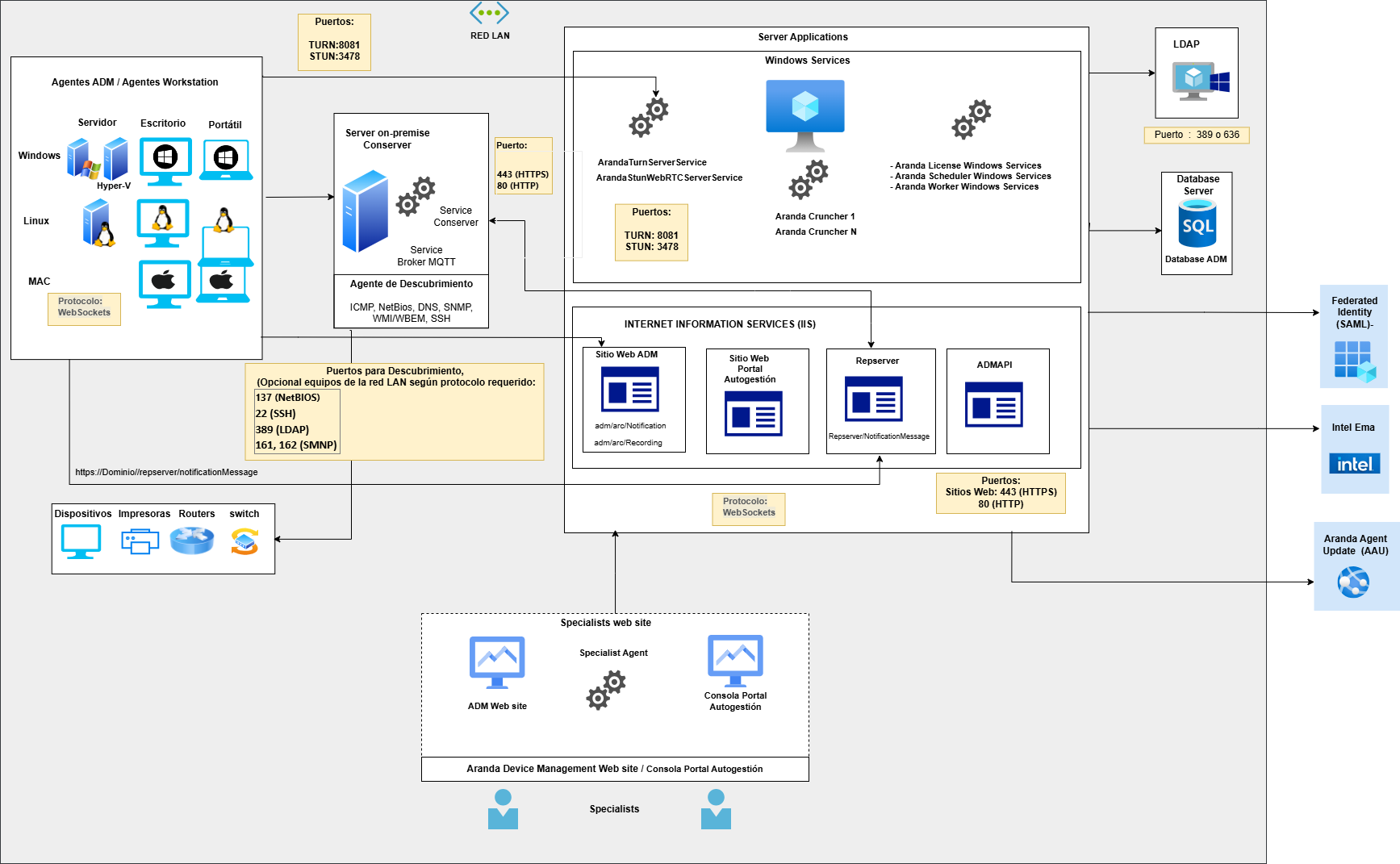Click 'INTERNET INFORMATION SERVICES (IIS)' title

click(x=720, y=324)
